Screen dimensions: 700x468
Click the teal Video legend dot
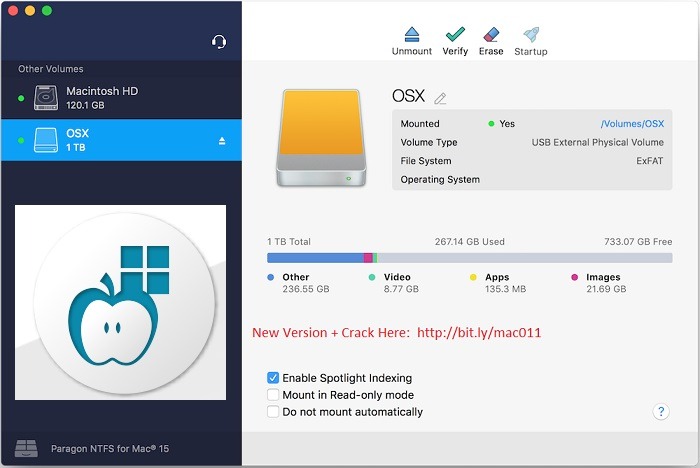pyautogui.click(x=372, y=277)
